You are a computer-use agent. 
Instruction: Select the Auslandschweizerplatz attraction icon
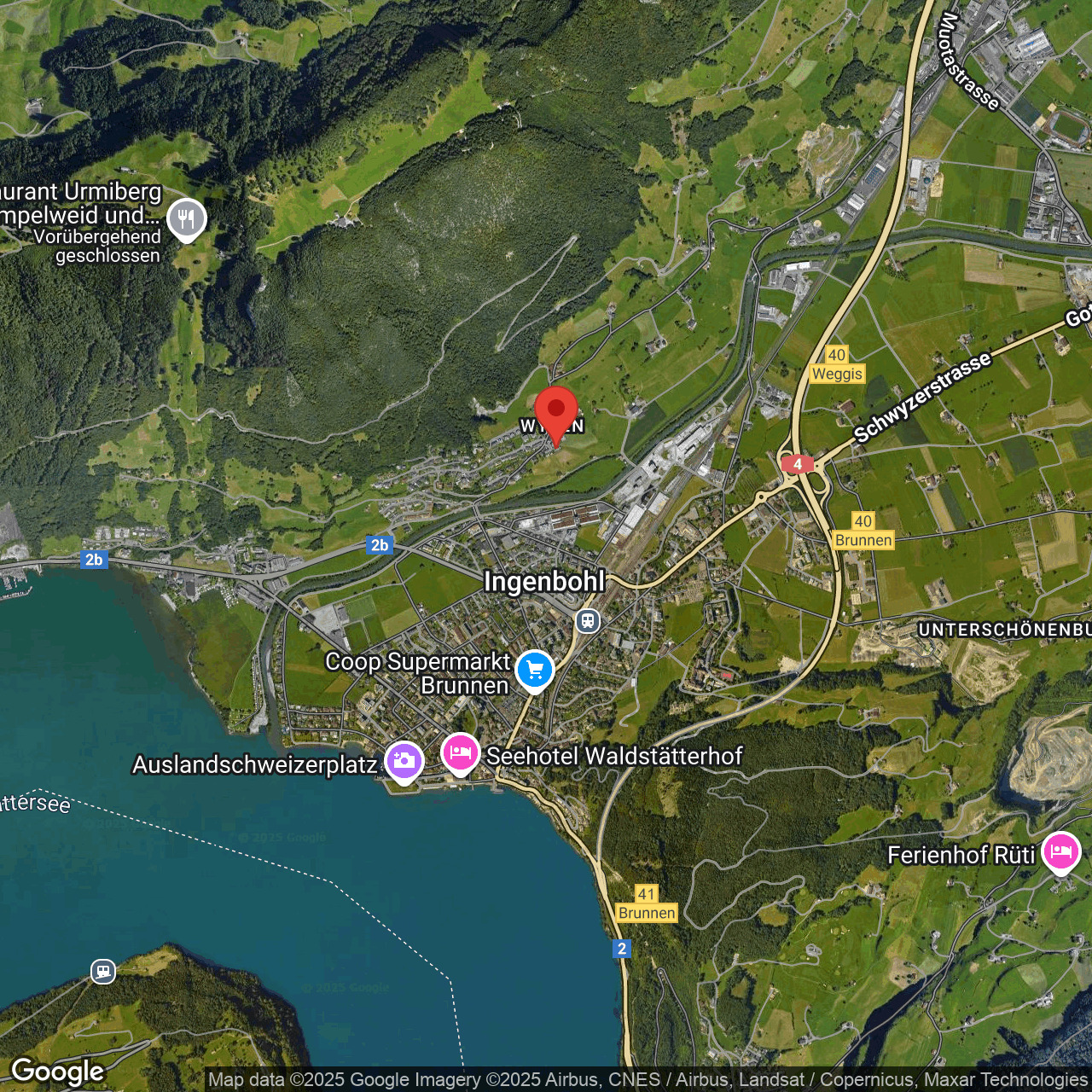pyautogui.click(x=405, y=758)
